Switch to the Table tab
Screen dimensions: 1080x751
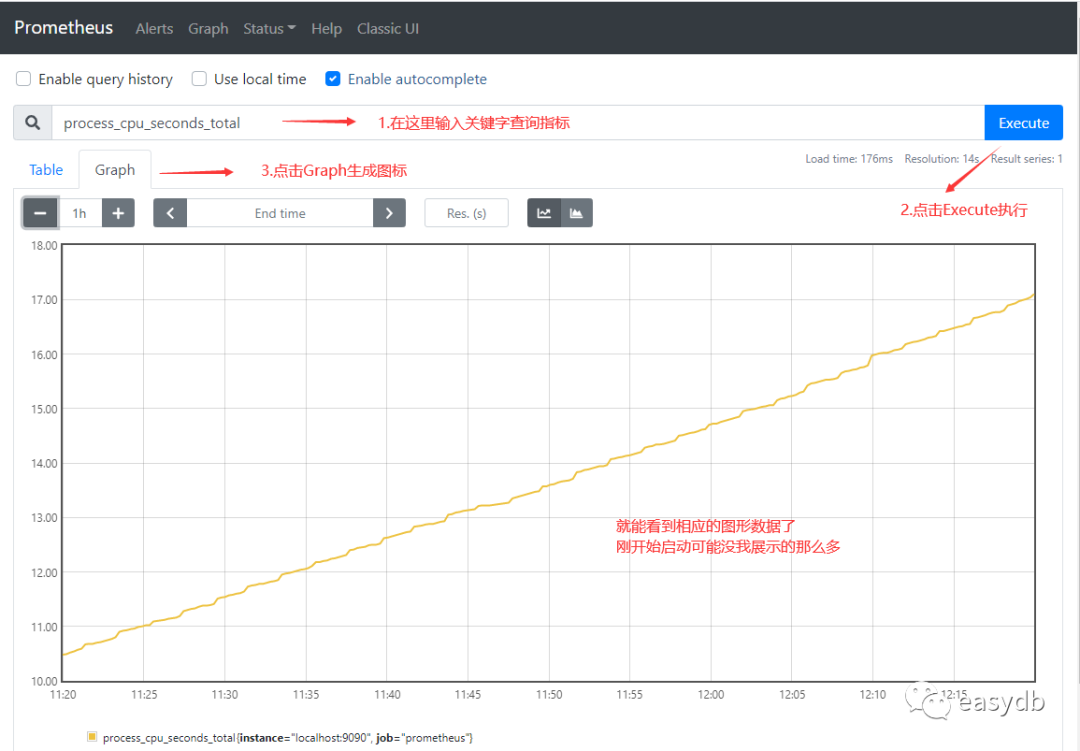pyautogui.click(x=46, y=170)
